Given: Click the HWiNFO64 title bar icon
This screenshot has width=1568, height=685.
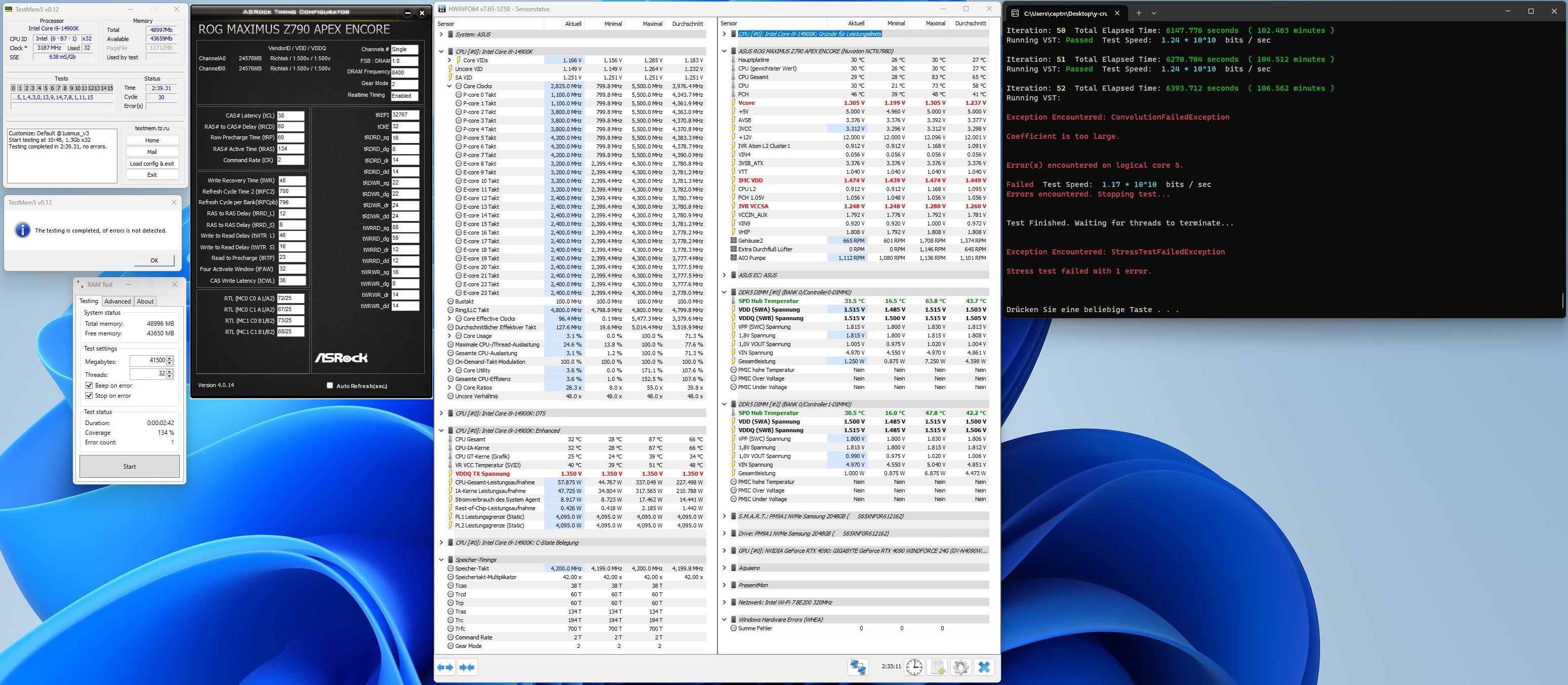Looking at the screenshot, I should (x=443, y=9).
